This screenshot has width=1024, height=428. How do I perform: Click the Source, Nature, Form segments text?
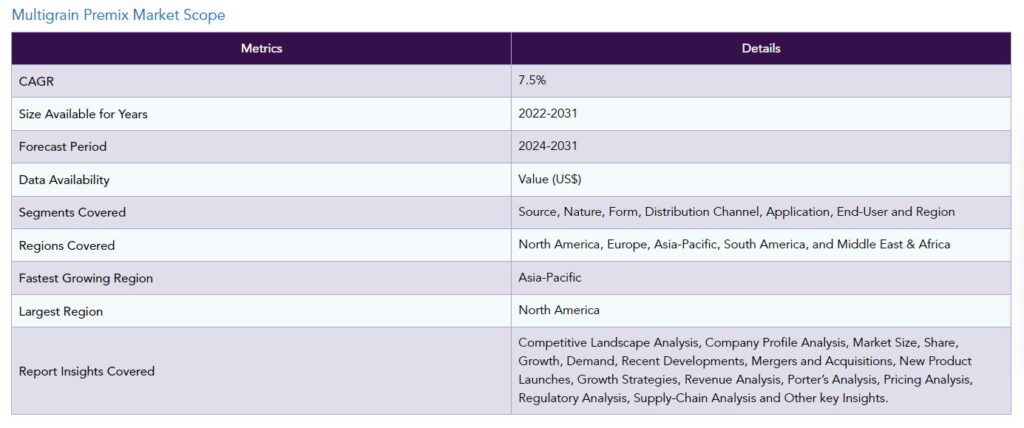(737, 212)
